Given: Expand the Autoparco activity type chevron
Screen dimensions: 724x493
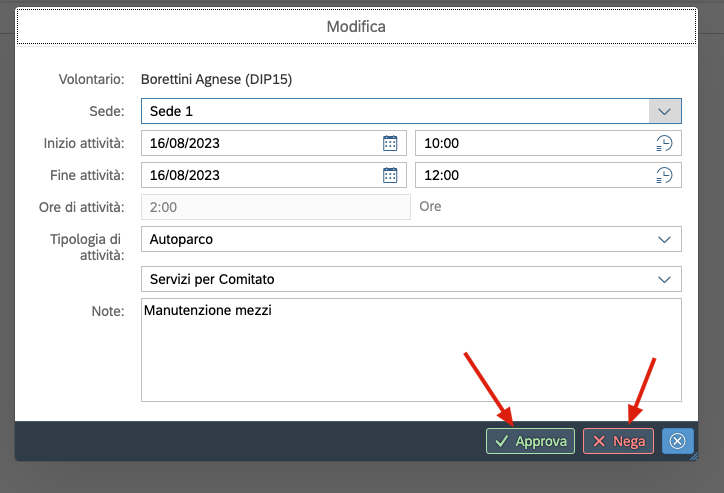Looking at the screenshot, I should 664,239.
